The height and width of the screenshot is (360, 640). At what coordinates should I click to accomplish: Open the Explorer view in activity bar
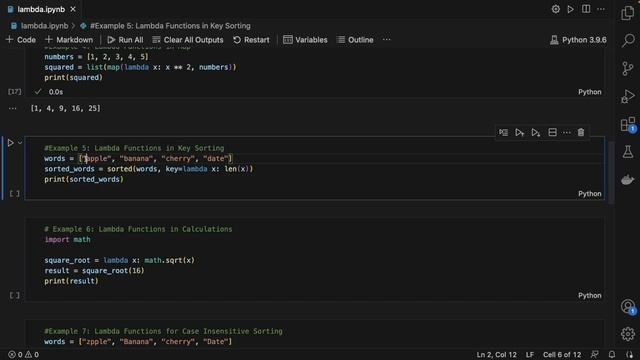[x=628, y=13]
